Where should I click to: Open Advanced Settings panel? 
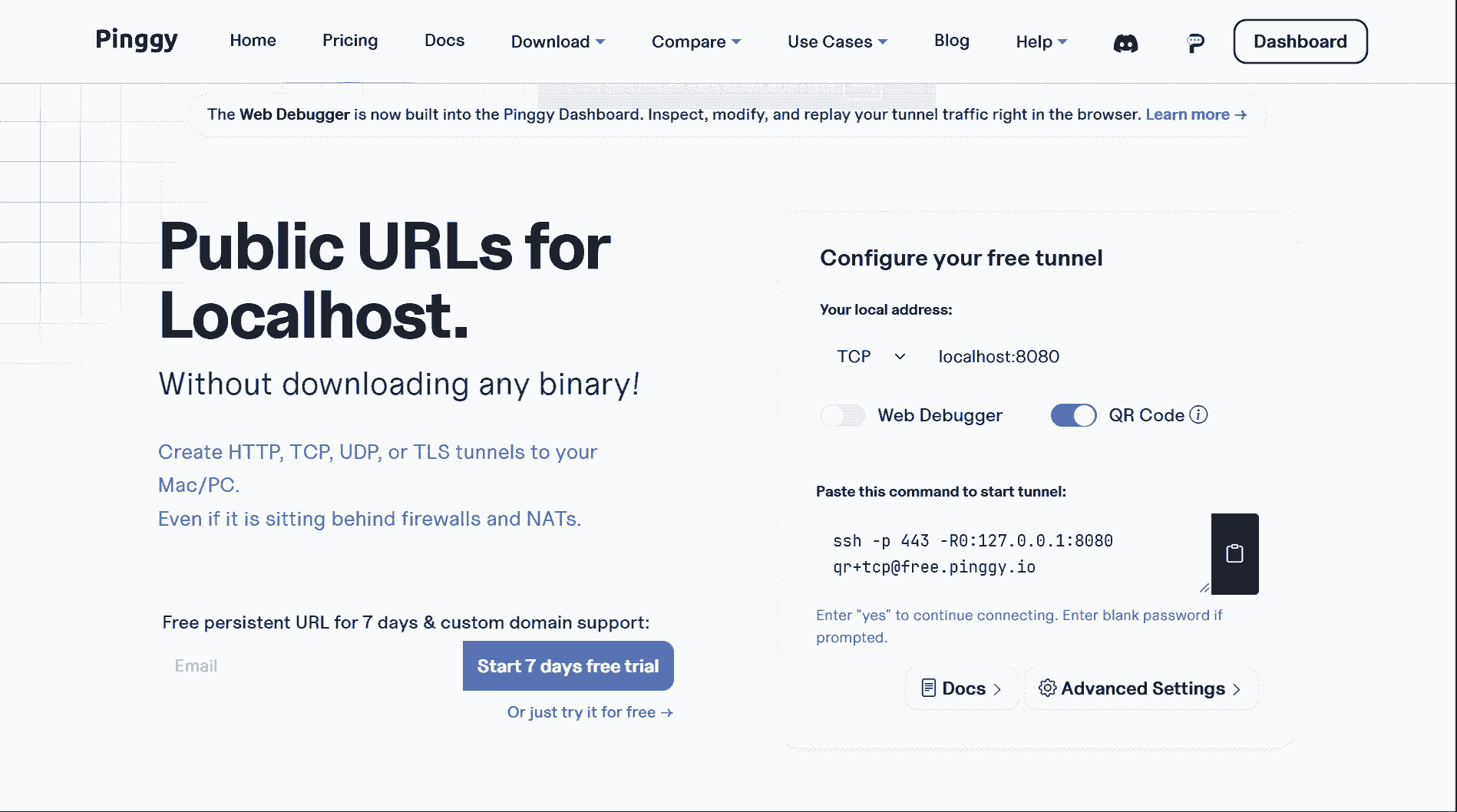pos(1141,688)
